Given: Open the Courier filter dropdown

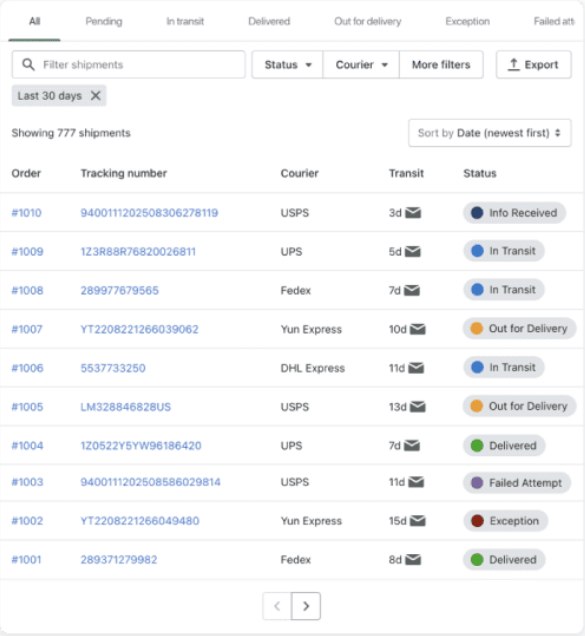Looking at the screenshot, I should [x=361, y=64].
